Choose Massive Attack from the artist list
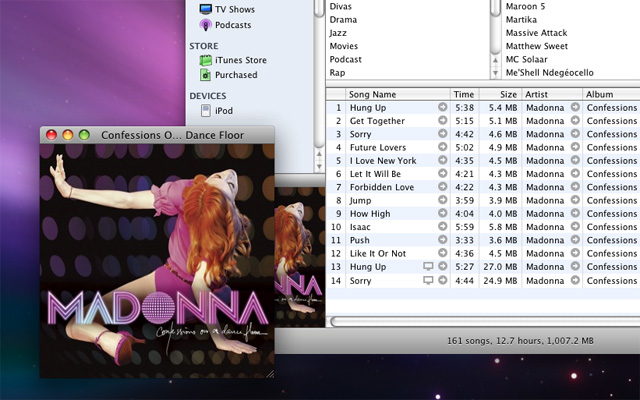This screenshot has height=400, width=640. tap(536, 33)
